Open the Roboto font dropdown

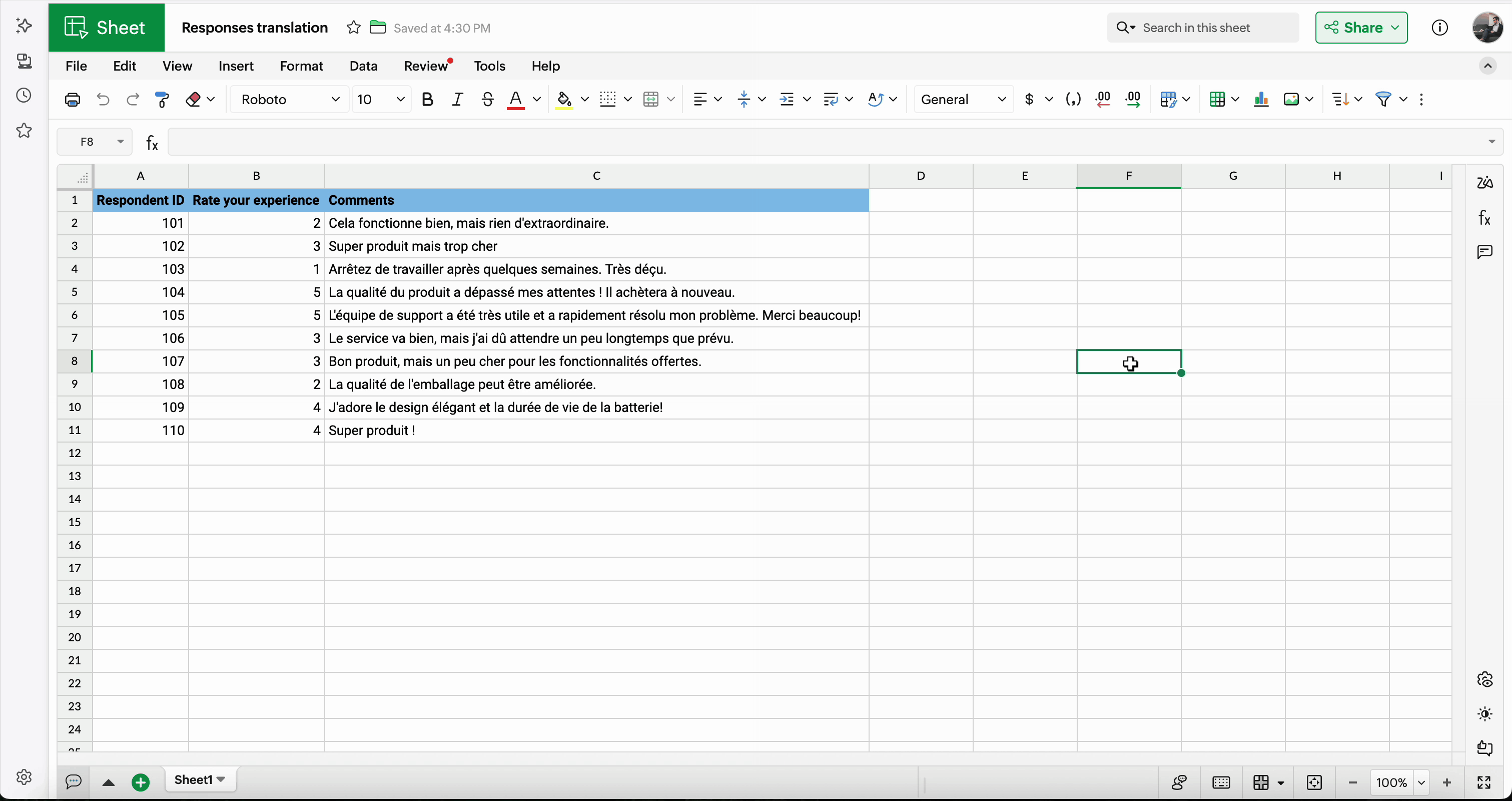(x=290, y=99)
